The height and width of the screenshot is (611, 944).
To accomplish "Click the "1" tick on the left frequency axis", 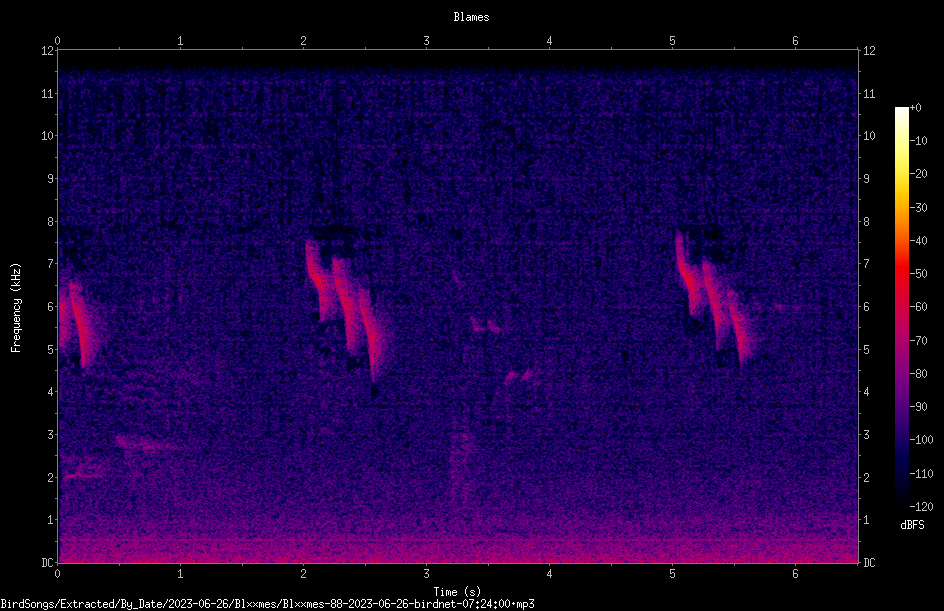I will pyautogui.click(x=51, y=520).
